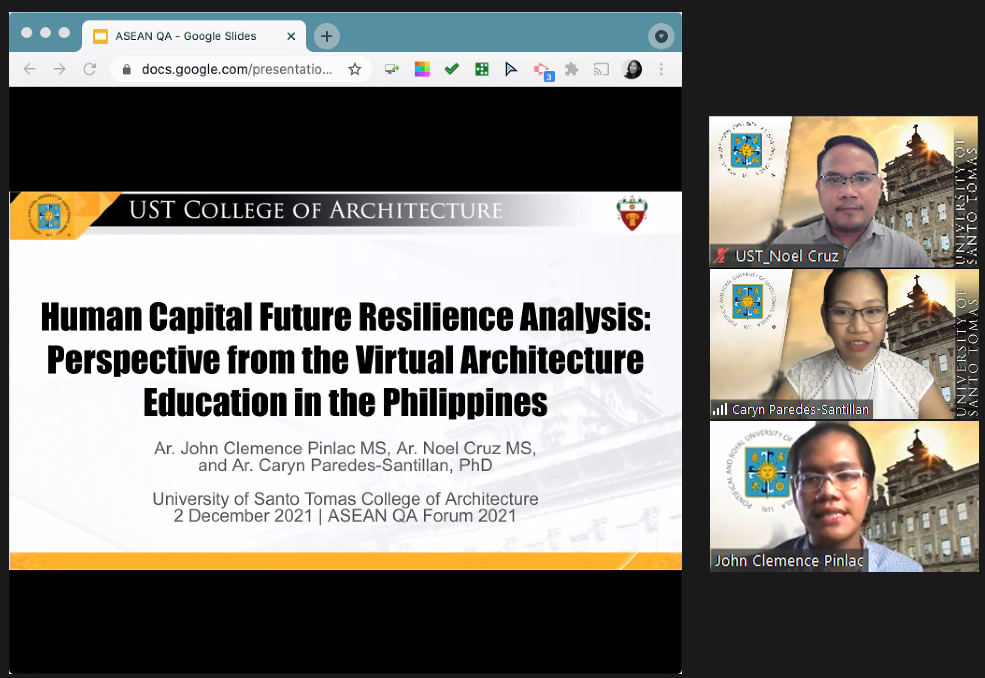Click "2 December 2021 | ASEAN QA Forum 2021" text
985x678 pixels.
click(x=345, y=516)
